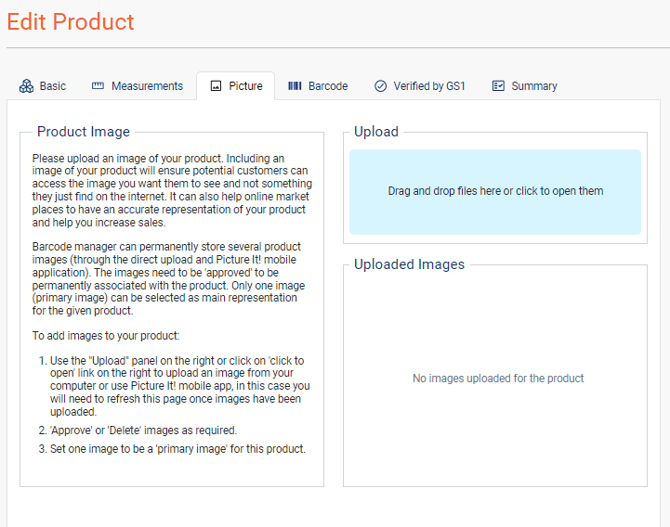Image resolution: width=670 pixels, height=527 pixels.
Task: View the Summary tab
Action: tap(534, 86)
